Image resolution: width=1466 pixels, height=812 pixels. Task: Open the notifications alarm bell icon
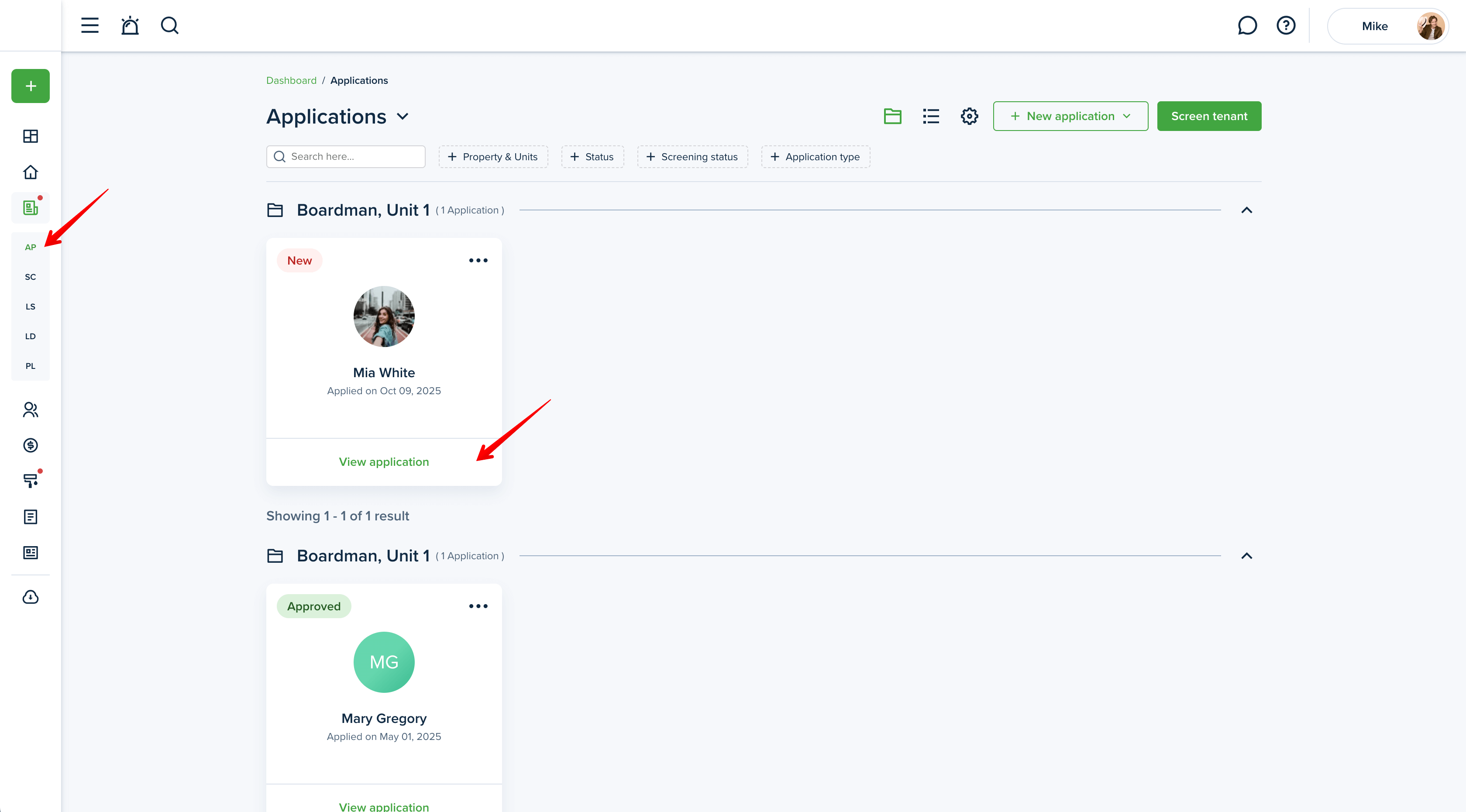pyautogui.click(x=130, y=26)
